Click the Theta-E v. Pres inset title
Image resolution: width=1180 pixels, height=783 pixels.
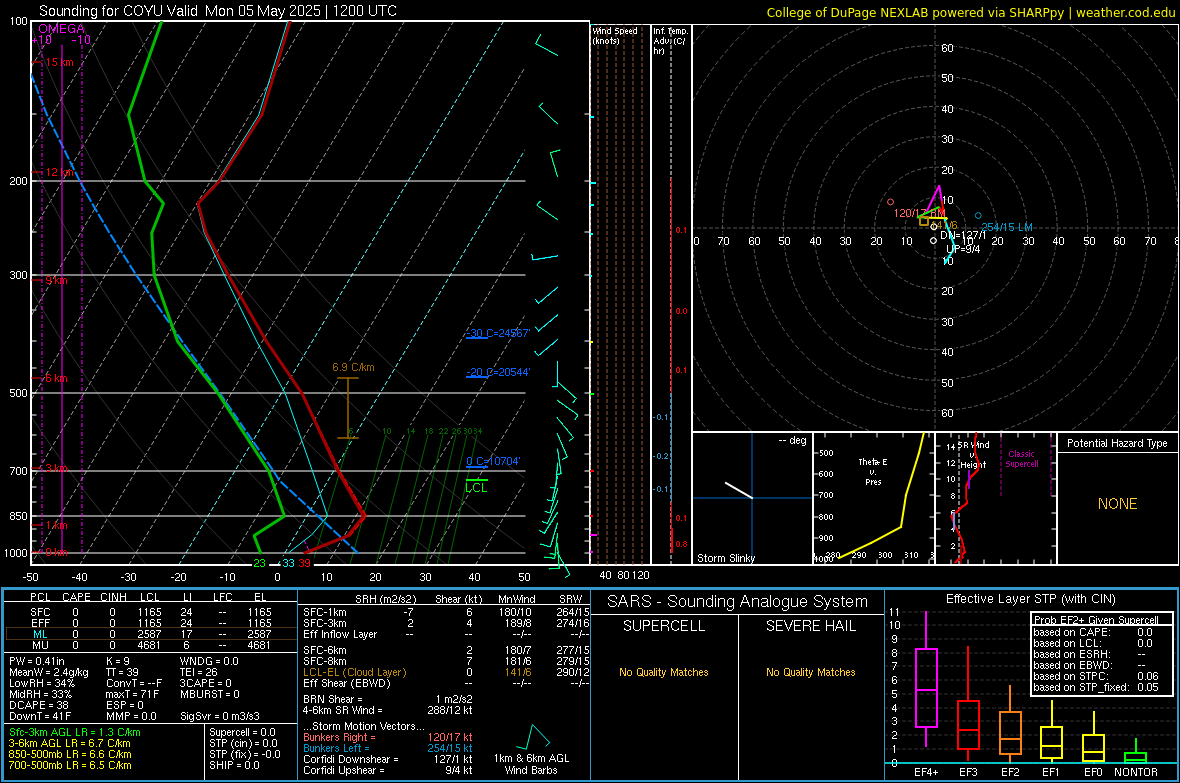[873, 471]
